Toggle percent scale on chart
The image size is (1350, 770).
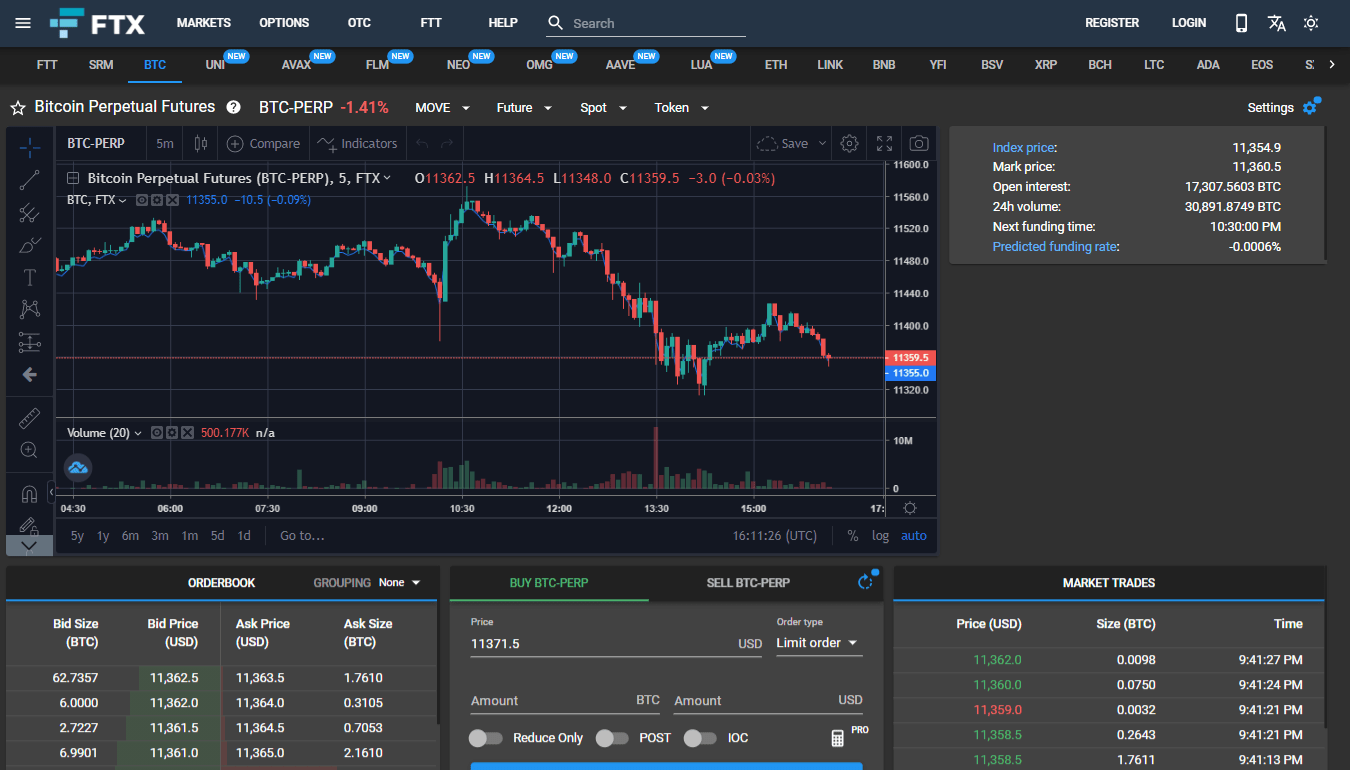[853, 535]
